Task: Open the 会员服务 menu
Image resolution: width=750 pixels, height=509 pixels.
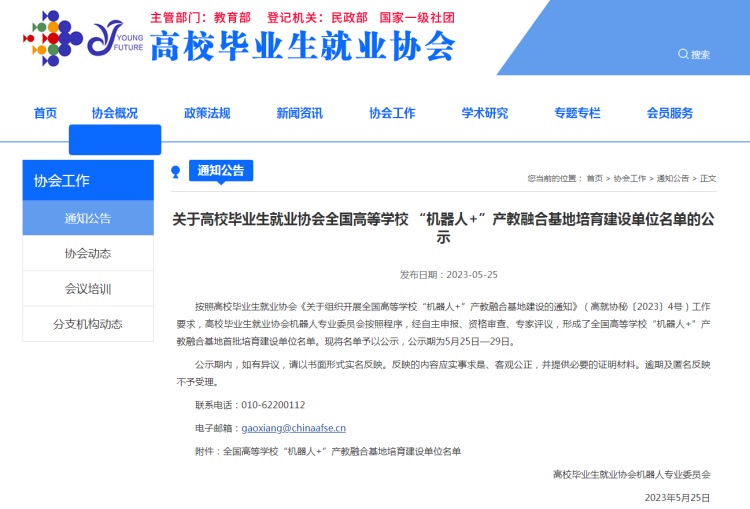Action: coord(670,113)
